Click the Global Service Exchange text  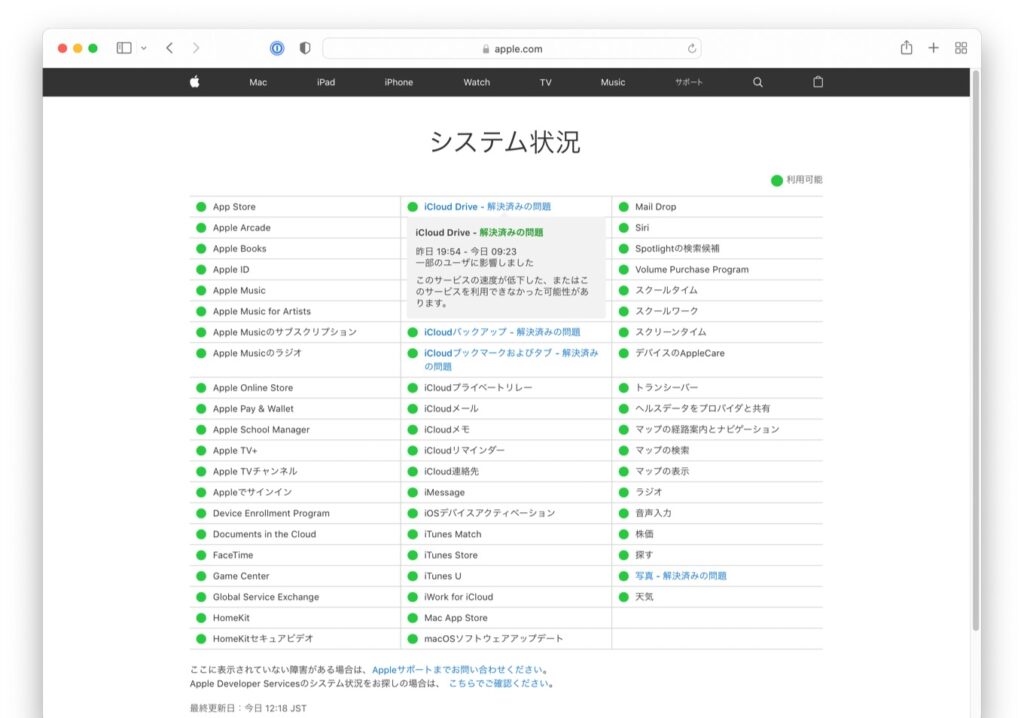coord(266,596)
